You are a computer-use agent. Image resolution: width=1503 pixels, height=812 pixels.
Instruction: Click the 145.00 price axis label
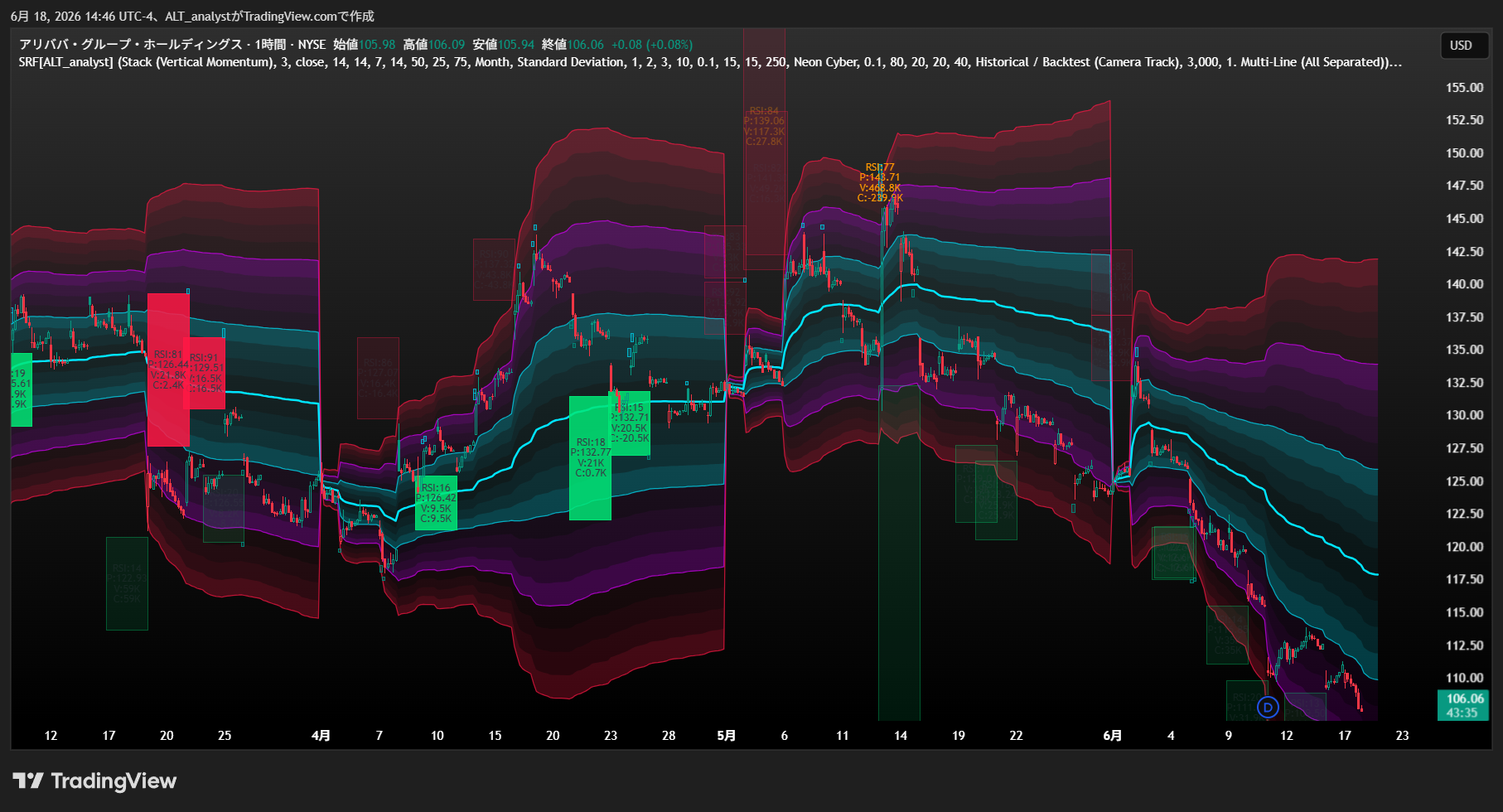(x=1464, y=219)
